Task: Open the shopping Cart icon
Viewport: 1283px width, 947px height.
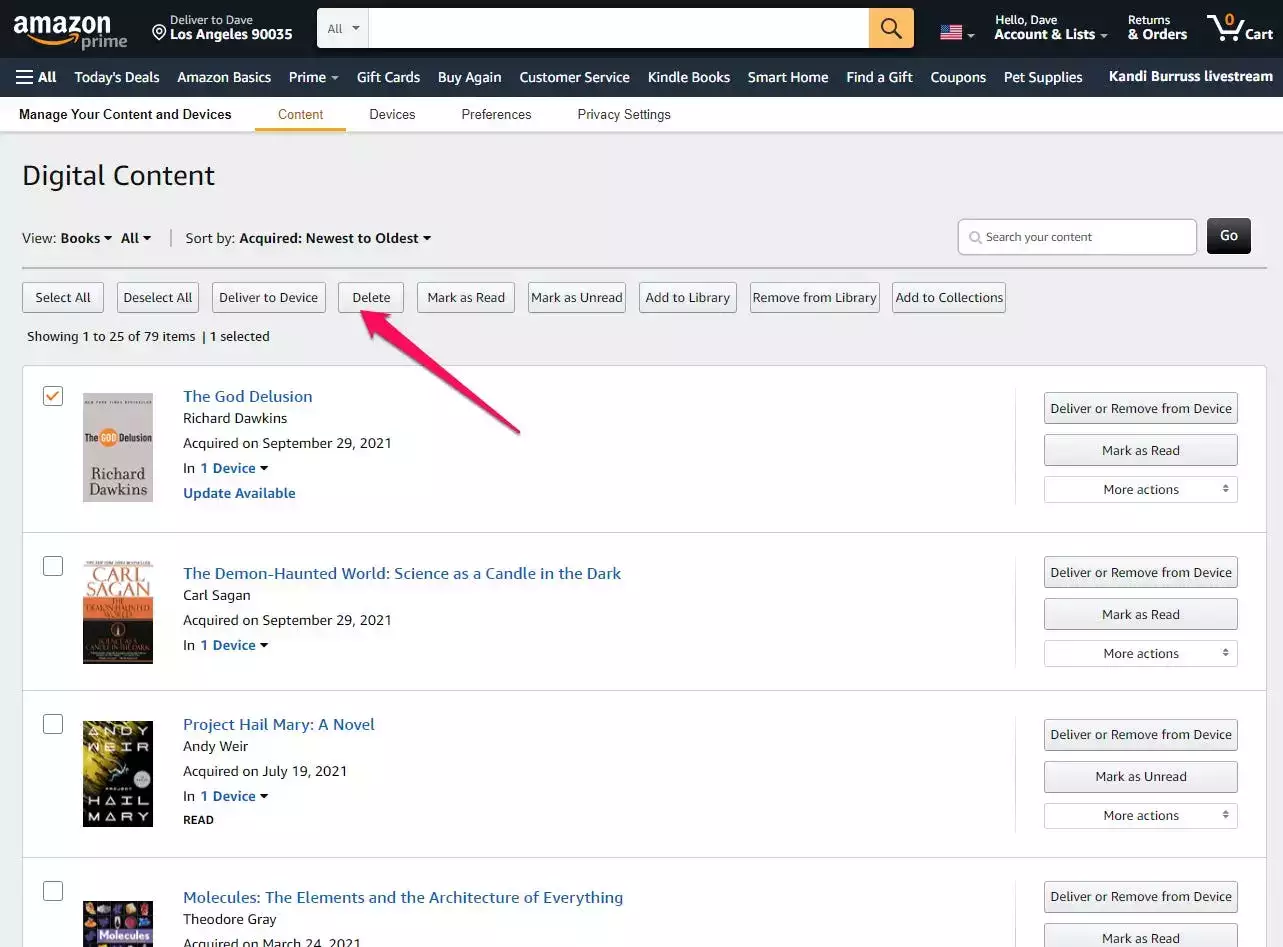Action: (x=1239, y=28)
